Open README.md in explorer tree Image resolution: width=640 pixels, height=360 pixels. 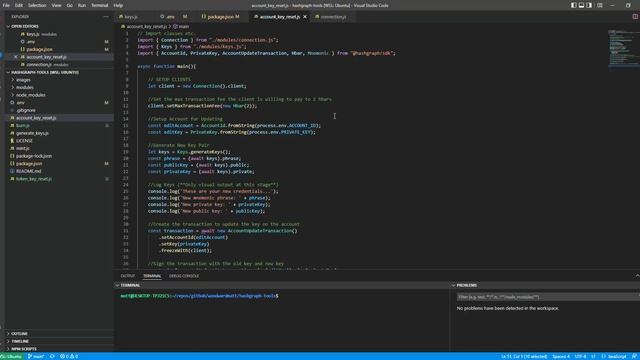[x=28, y=171]
